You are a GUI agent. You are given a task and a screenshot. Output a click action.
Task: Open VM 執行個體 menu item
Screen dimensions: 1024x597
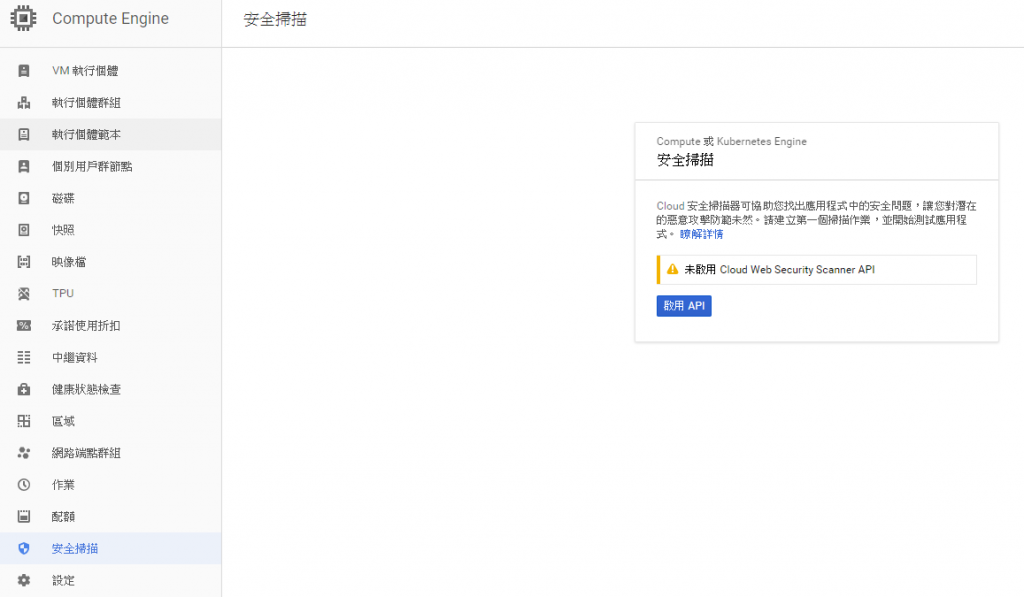(x=86, y=71)
